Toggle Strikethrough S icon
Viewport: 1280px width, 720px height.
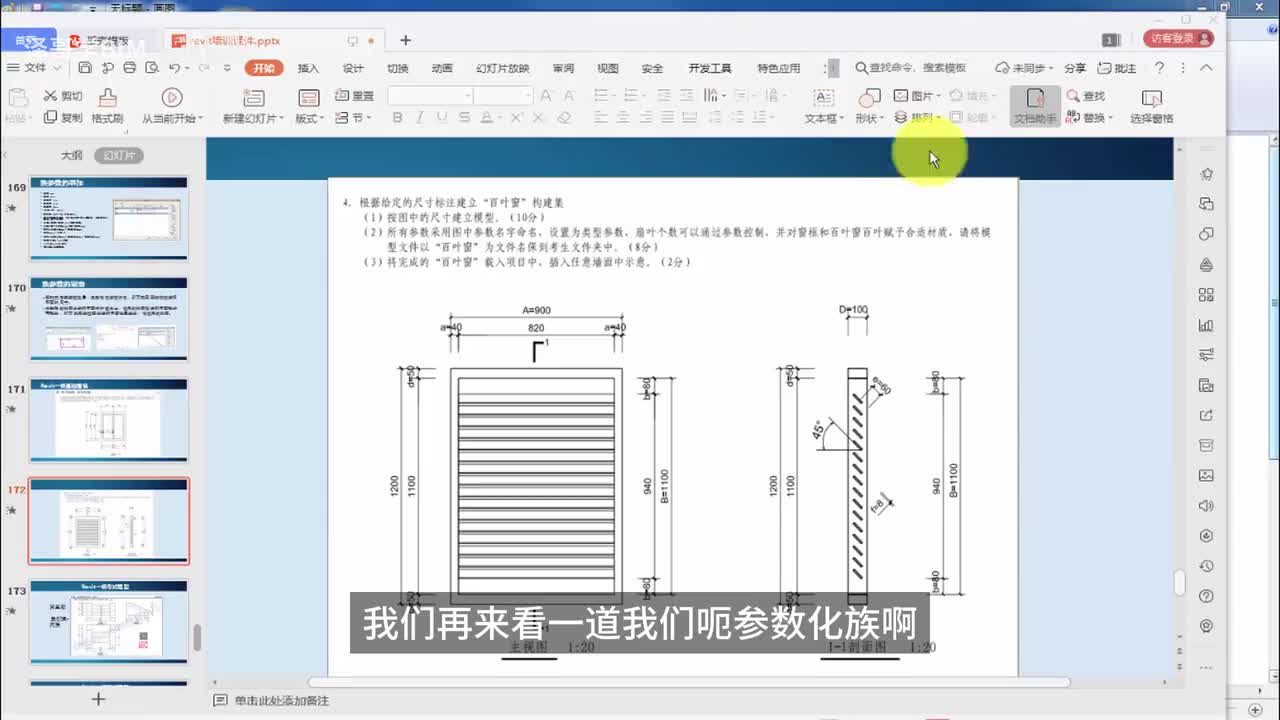pyautogui.click(x=464, y=118)
